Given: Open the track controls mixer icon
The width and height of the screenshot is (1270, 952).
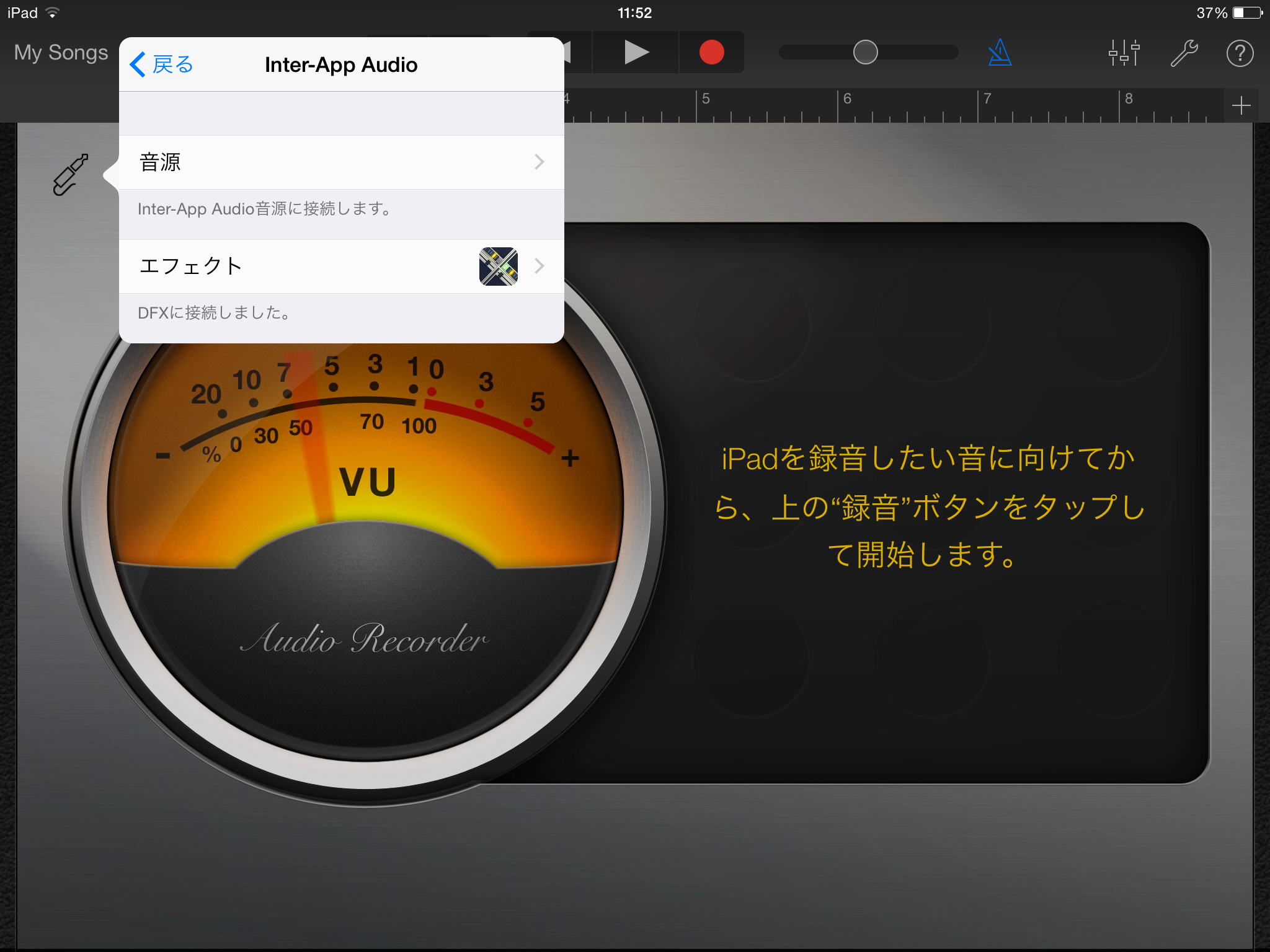Looking at the screenshot, I should tap(1124, 53).
